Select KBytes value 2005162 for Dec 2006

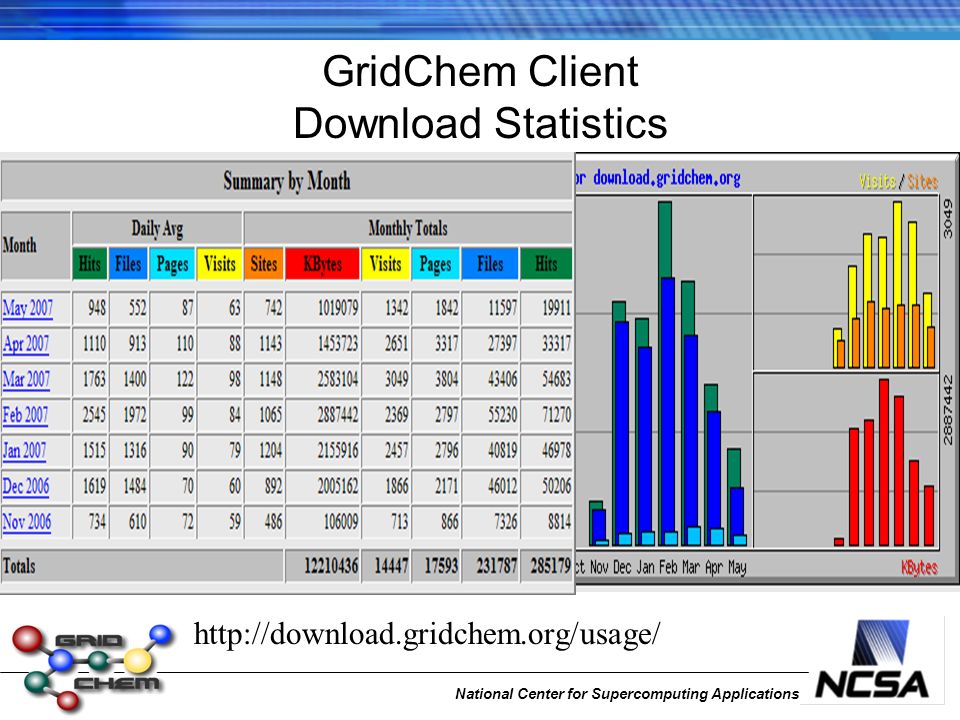tap(337, 486)
